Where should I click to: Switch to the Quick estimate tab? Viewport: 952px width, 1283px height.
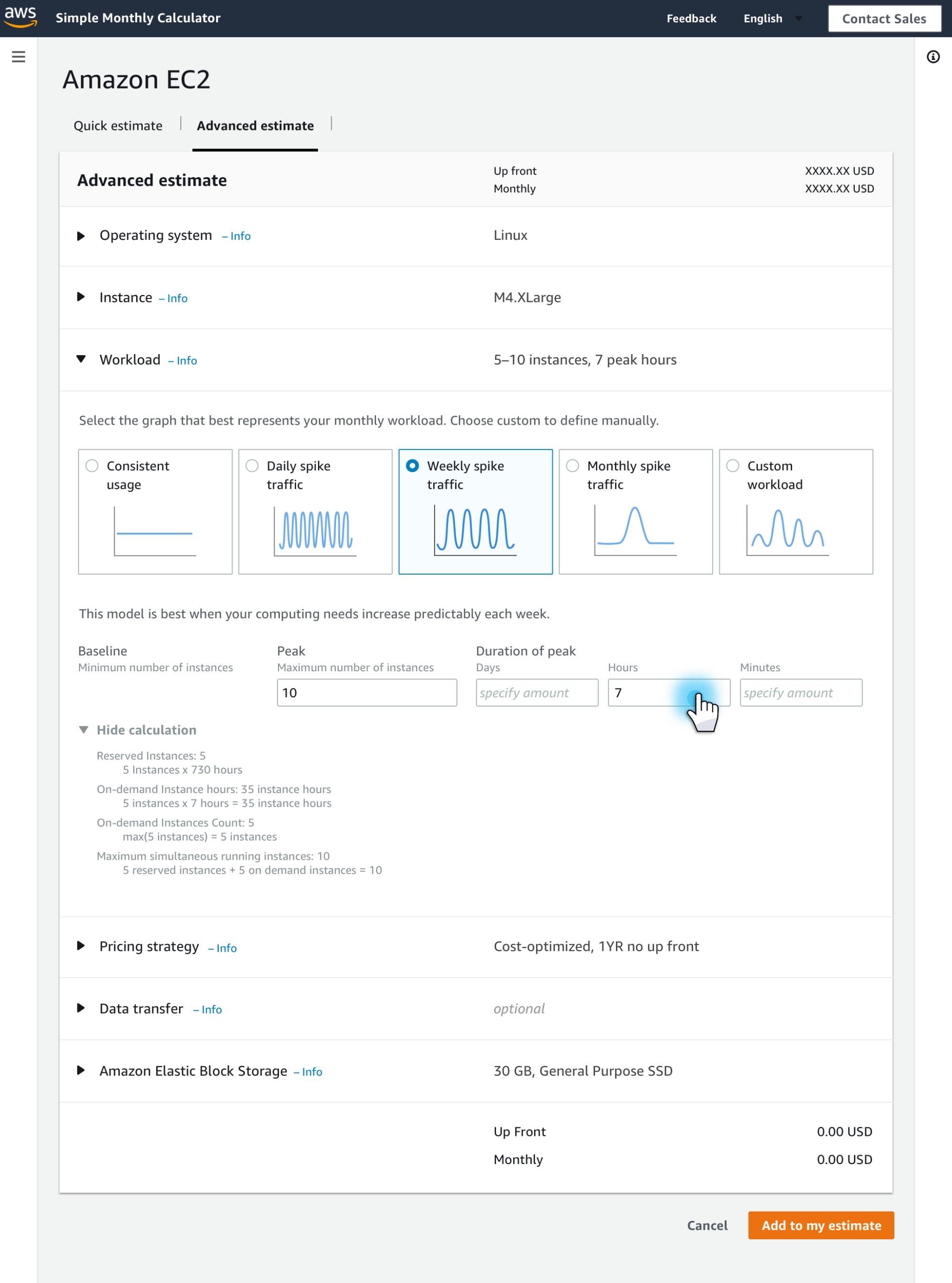(118, 126)
